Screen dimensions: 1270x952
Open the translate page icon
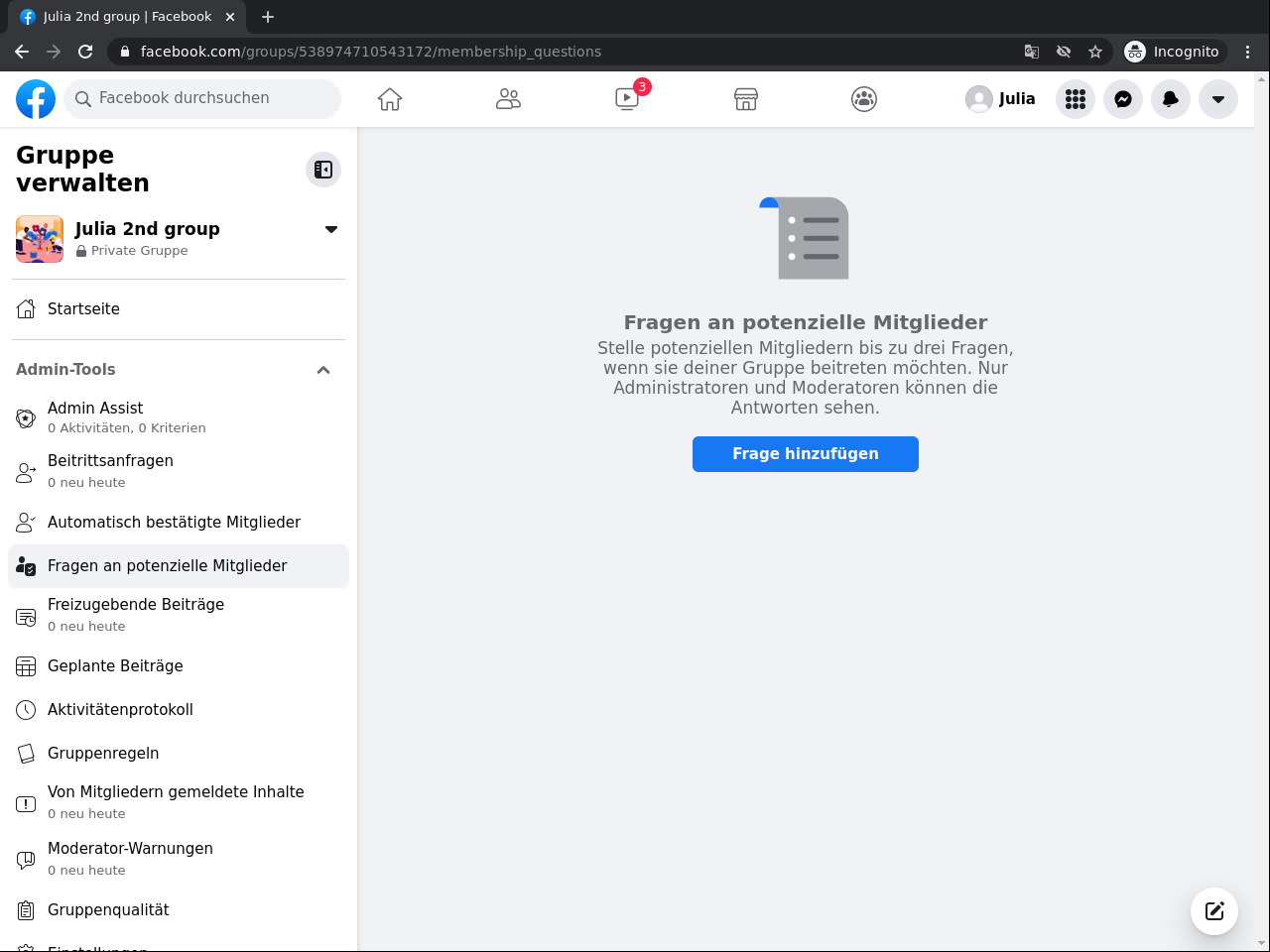click(1032, 52)
